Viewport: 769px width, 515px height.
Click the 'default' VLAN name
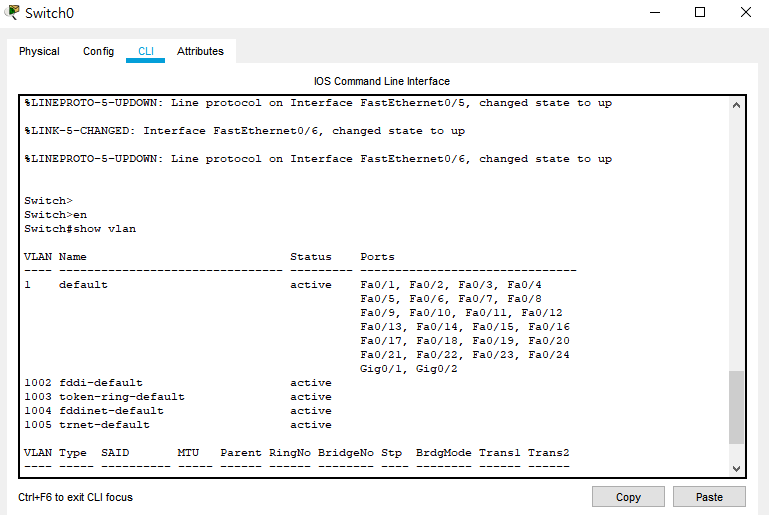coord(83,284)
